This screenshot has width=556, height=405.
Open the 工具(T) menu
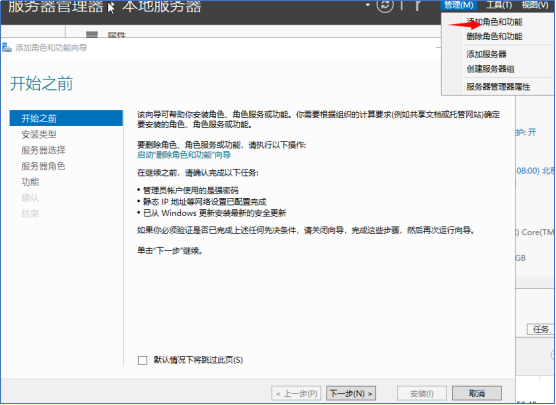point(499,5)
